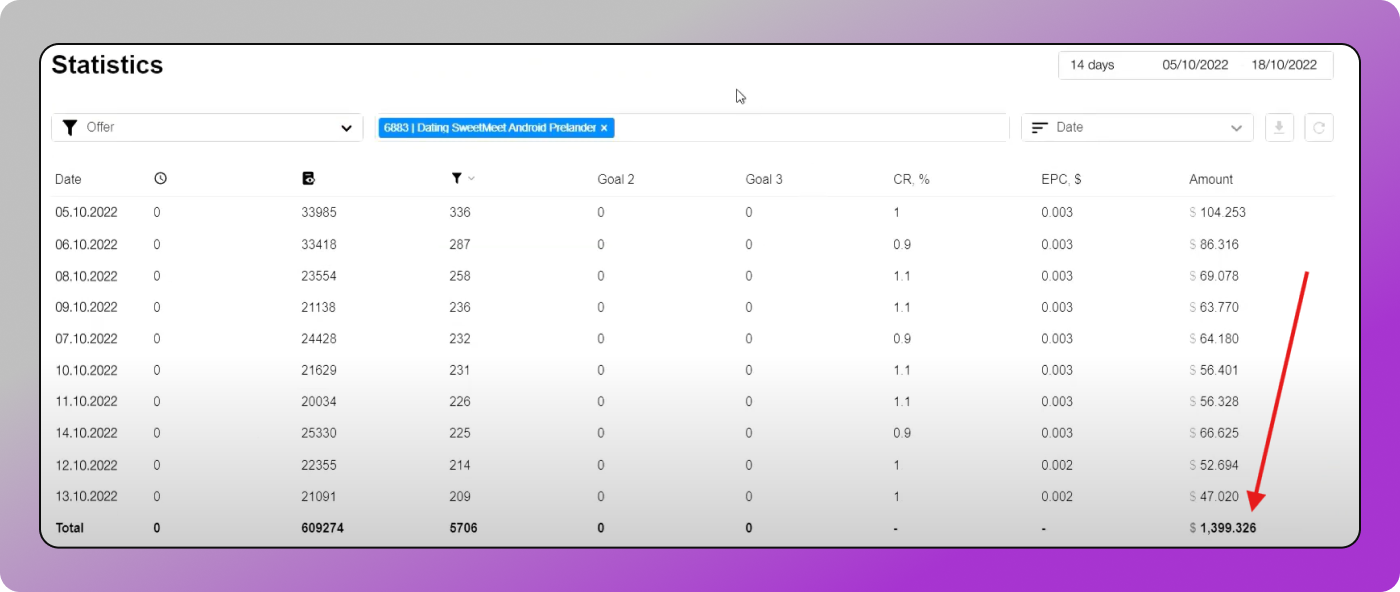The width and height of the screenshot is (1400, 592).
Task: Open the 14 days period selector
Action: click(1092, 65)
